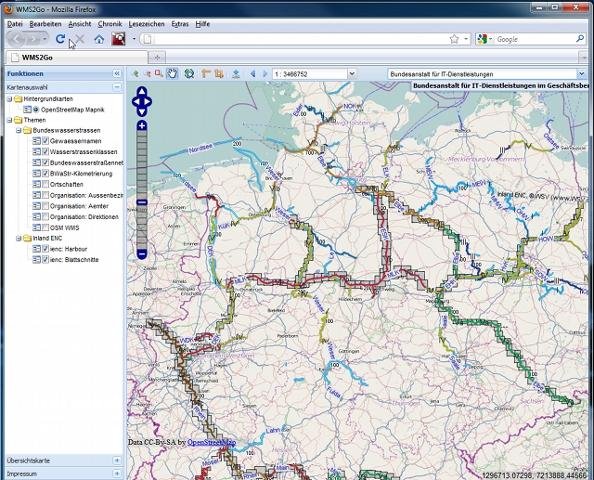Open a new browser tab
The width and height of the screenshot is (594, 480).
(157, 58)
